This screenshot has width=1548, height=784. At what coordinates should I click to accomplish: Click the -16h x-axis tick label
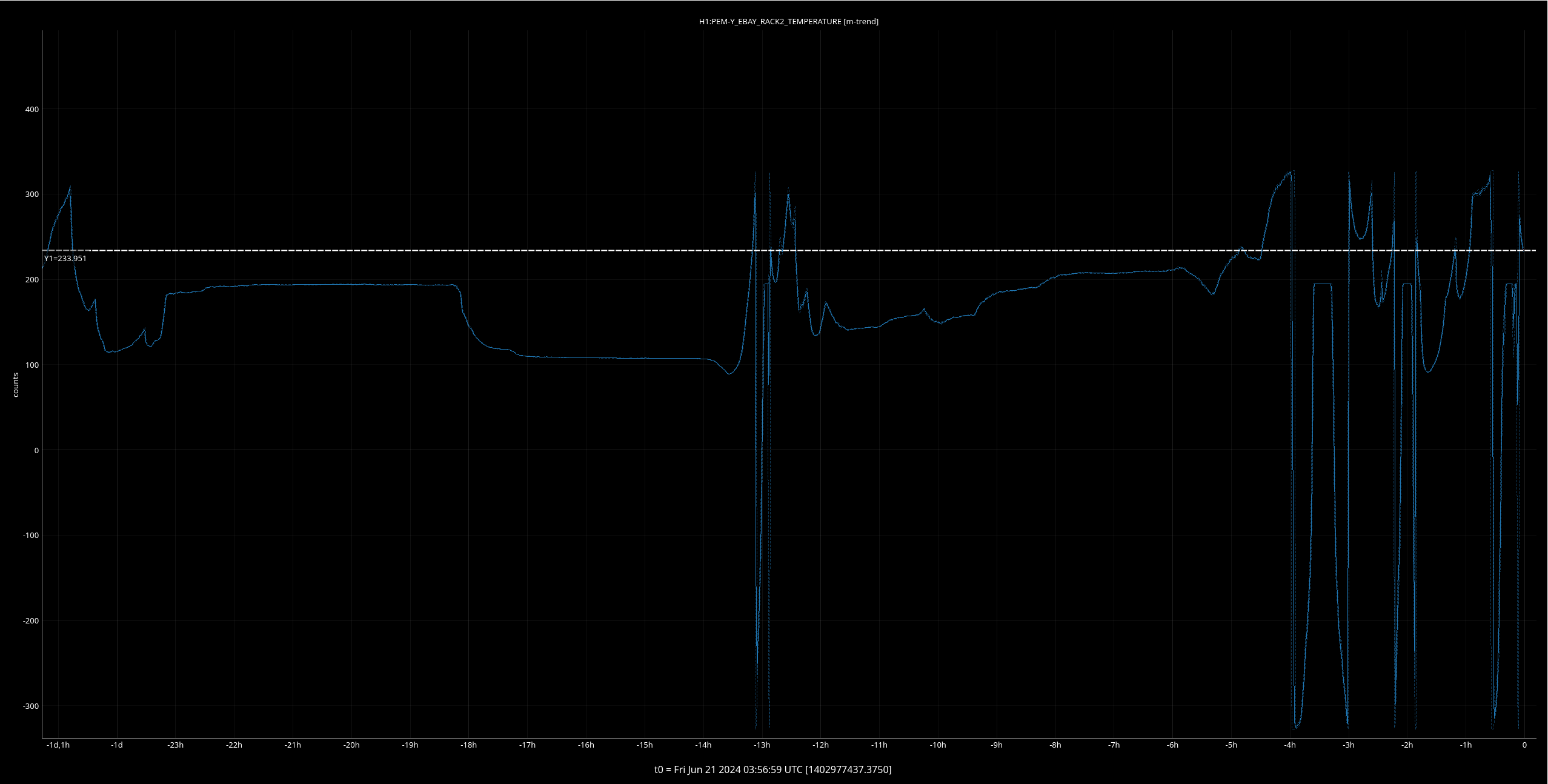click(586, 745)
